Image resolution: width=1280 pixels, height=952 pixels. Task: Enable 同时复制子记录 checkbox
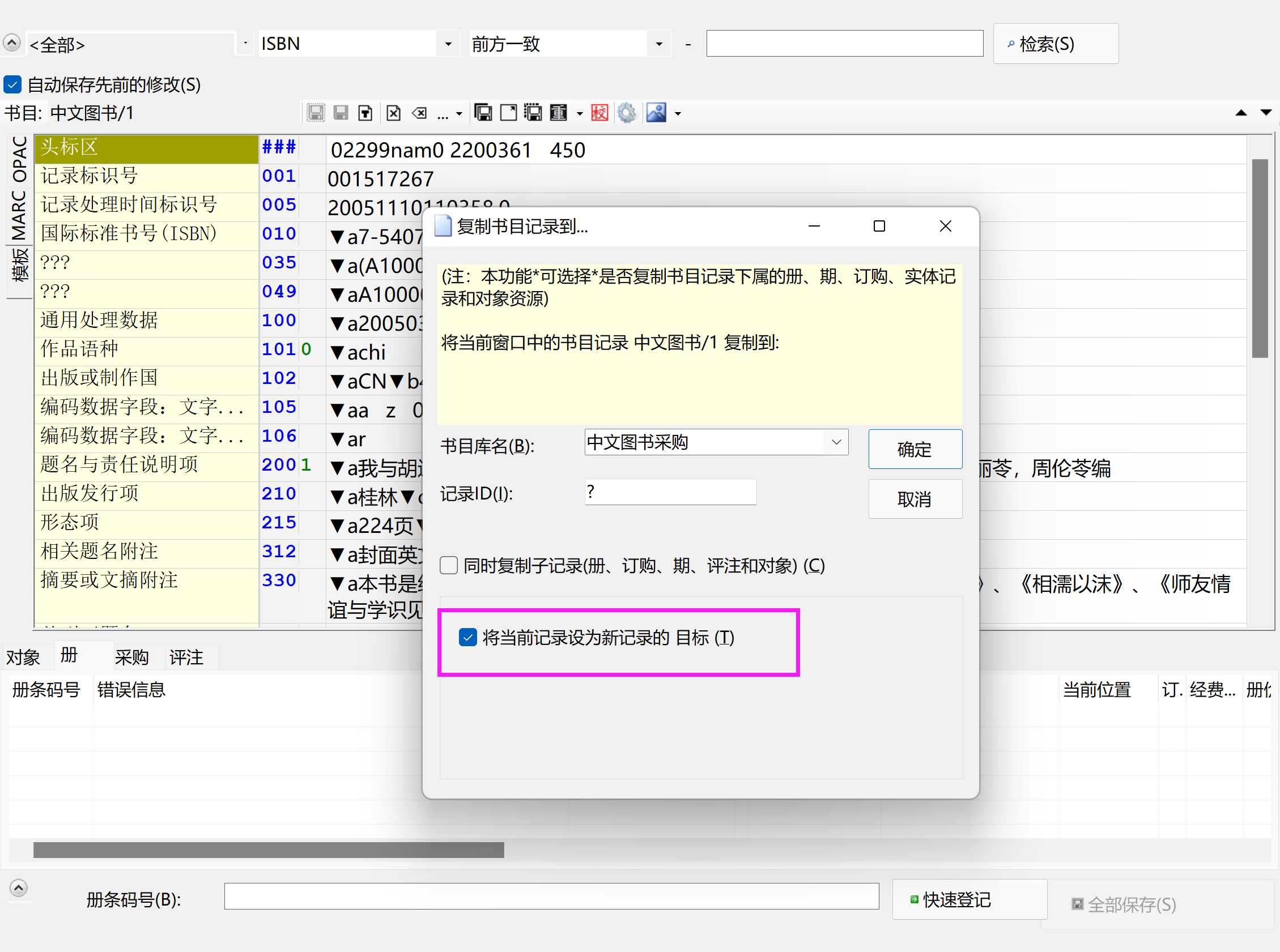449,565
